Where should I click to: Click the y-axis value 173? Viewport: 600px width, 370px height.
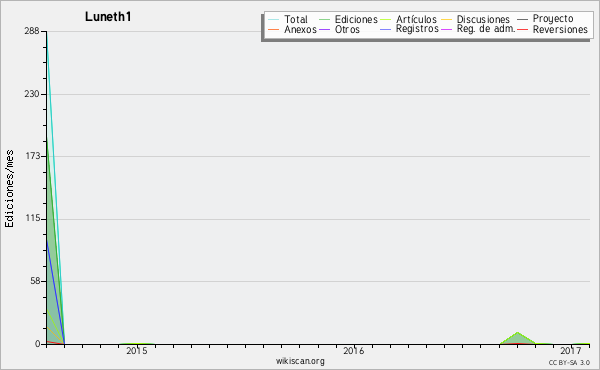click(33, 156)
